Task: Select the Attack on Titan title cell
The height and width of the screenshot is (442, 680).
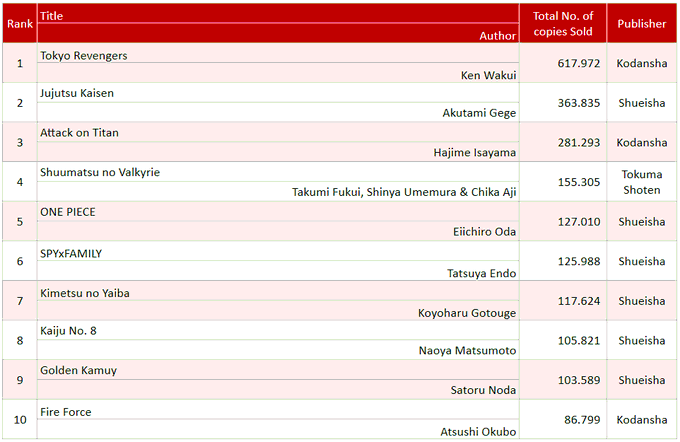Action: pyautogui.click(x=278, y=132)
